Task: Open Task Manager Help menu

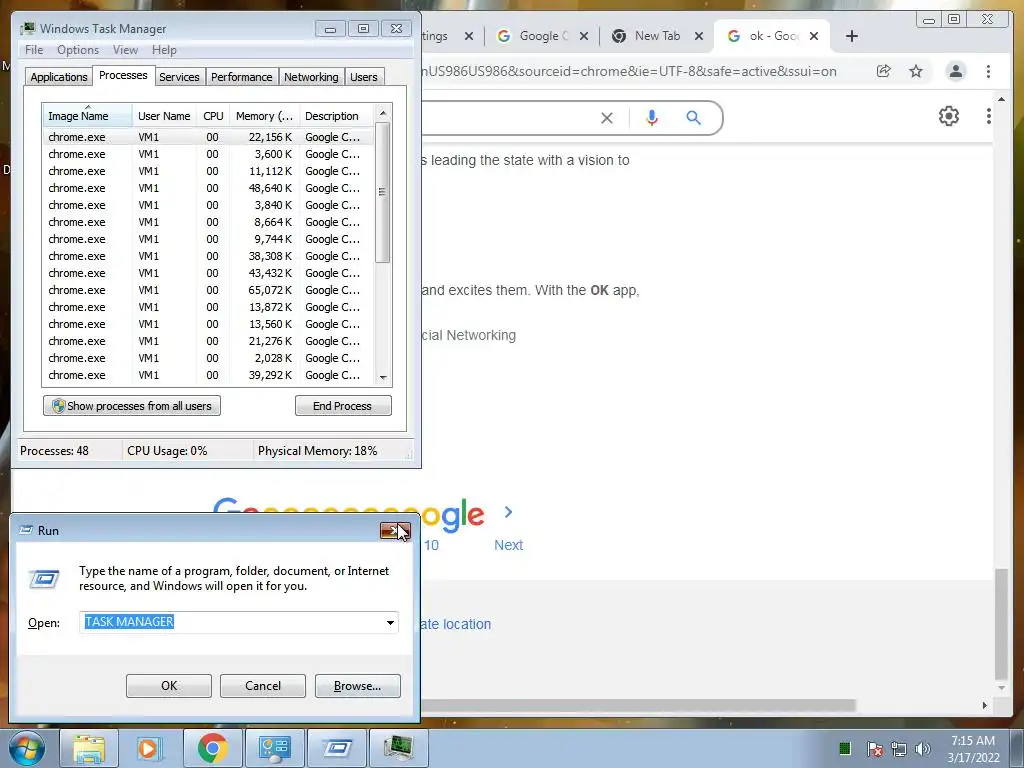Action: [164, 50]
